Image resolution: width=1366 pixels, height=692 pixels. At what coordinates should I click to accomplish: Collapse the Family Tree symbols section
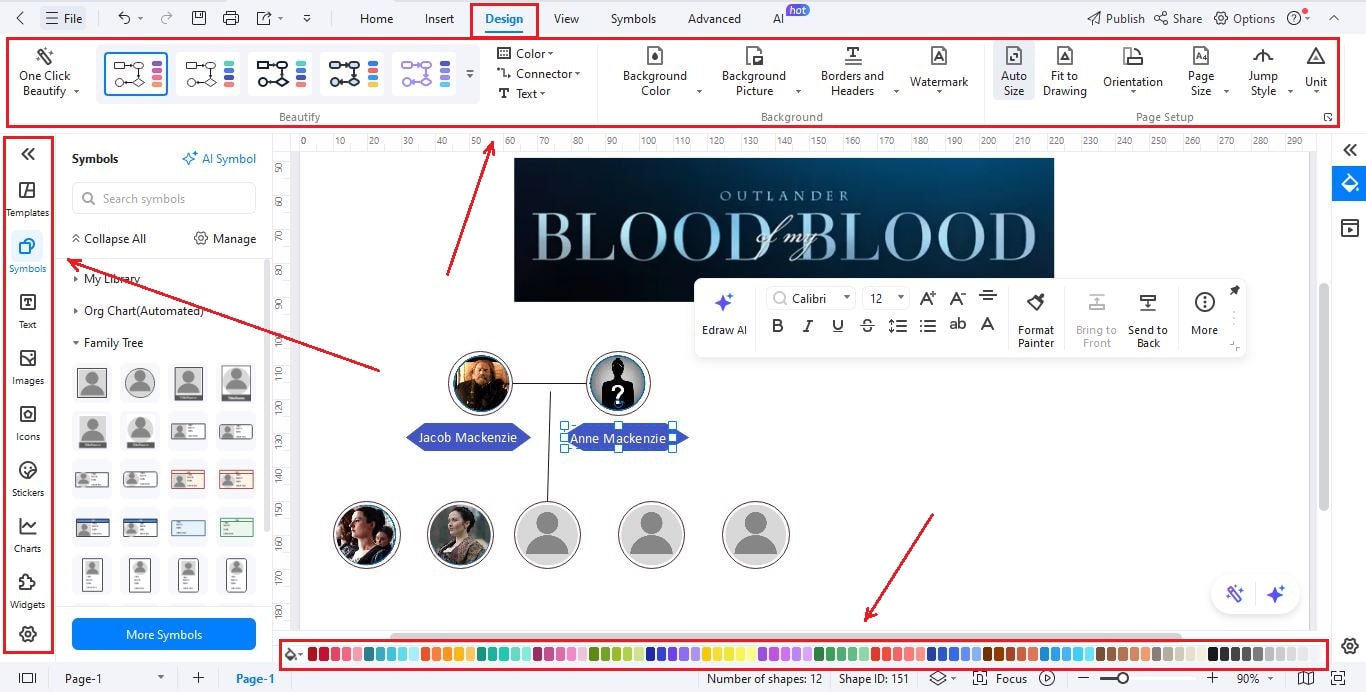coord(111,342)
